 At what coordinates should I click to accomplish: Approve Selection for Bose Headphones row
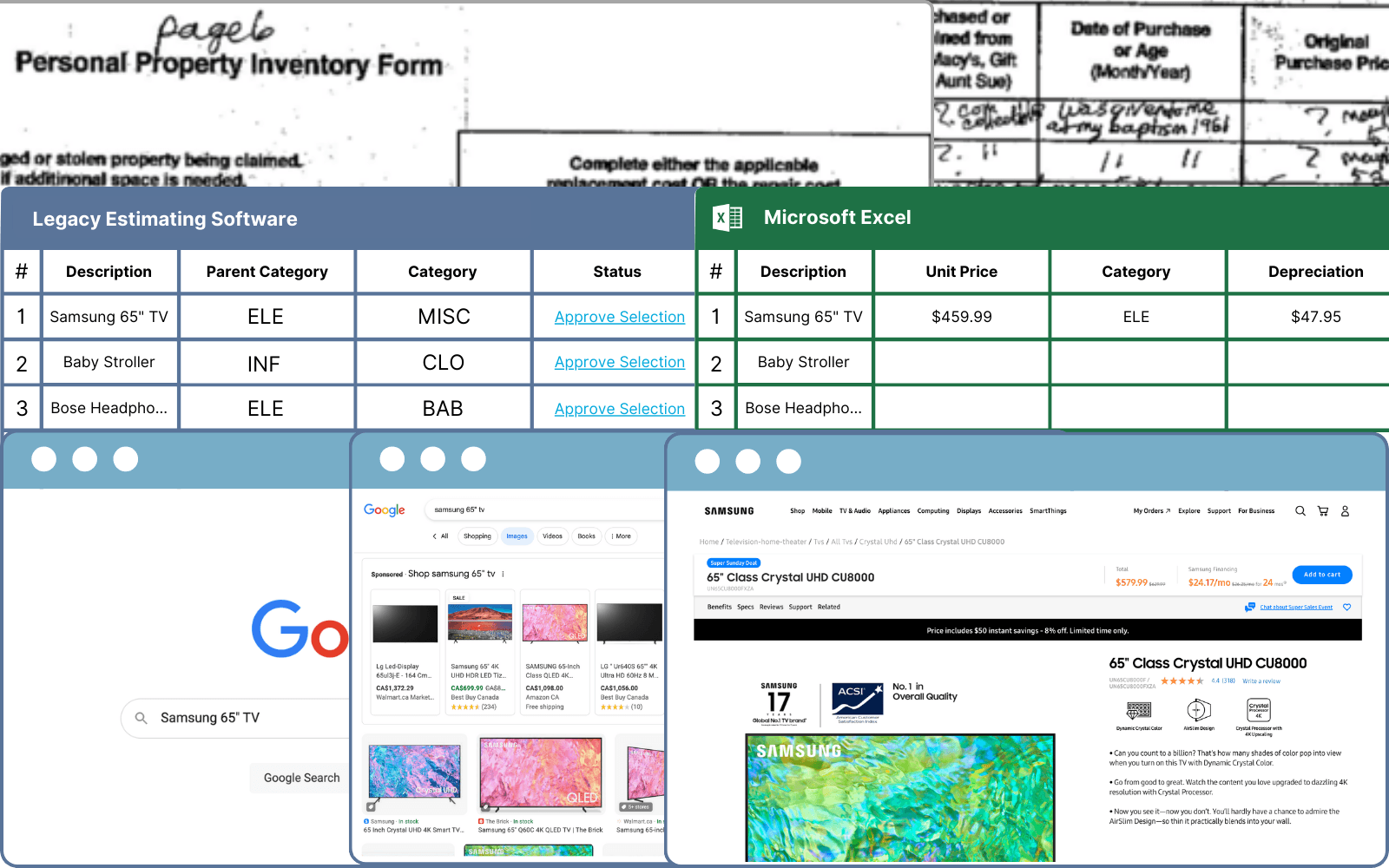point(620,409)
